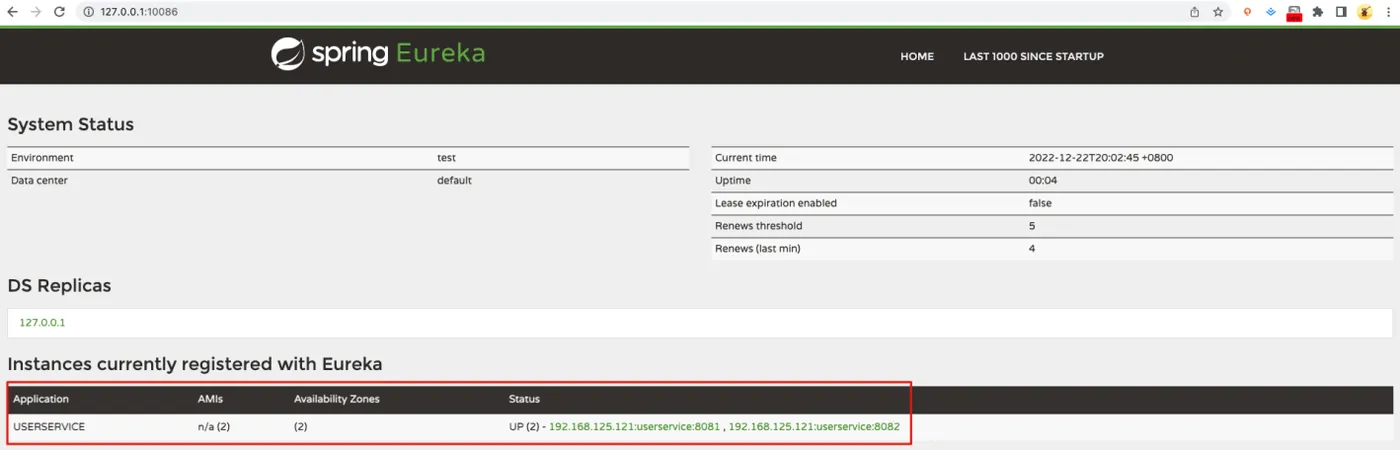Click the browser forward arrow
Image resolution: width=1400 pixels, height=450 pixels.
(x=36, y=12)
